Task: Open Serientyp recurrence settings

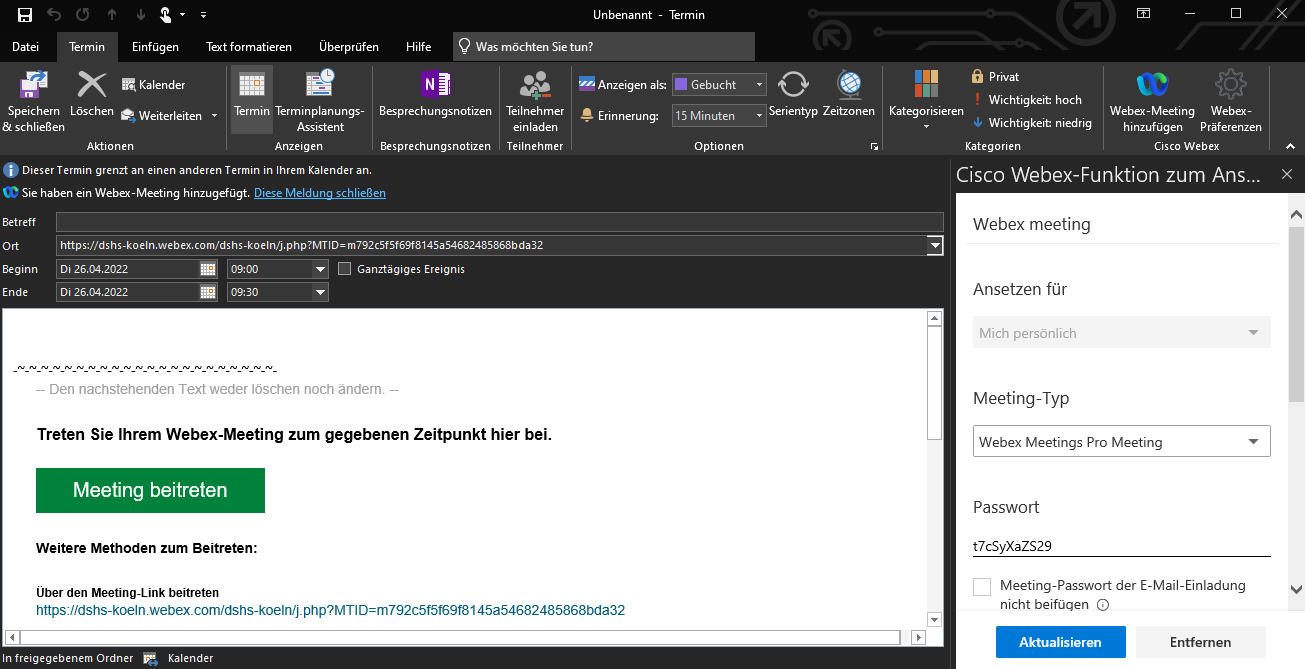Action: [793, 96]
